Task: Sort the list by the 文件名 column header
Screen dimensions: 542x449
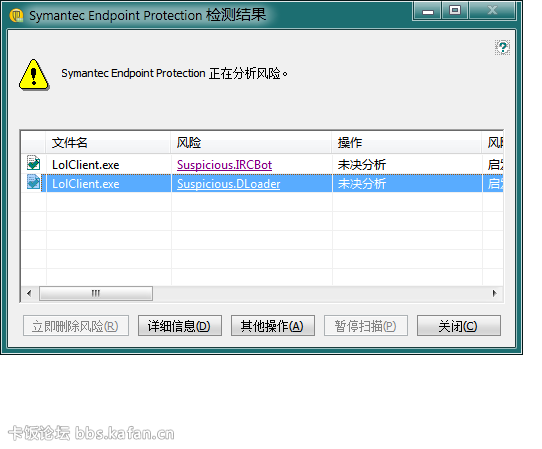Action: [108, 142]
